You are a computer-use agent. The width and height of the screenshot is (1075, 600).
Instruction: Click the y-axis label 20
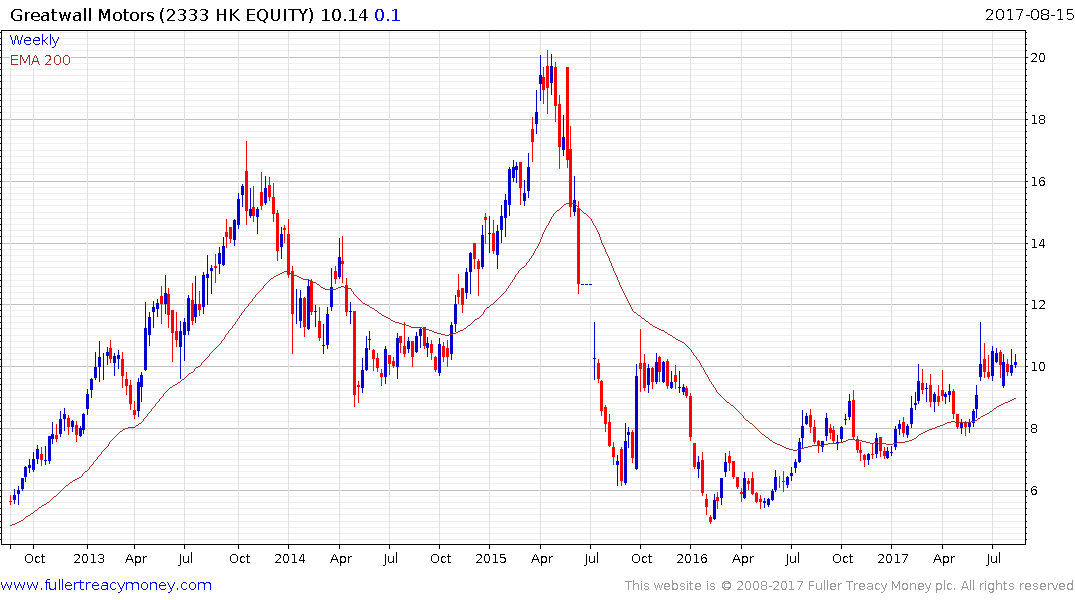[x=1038, y=58]
